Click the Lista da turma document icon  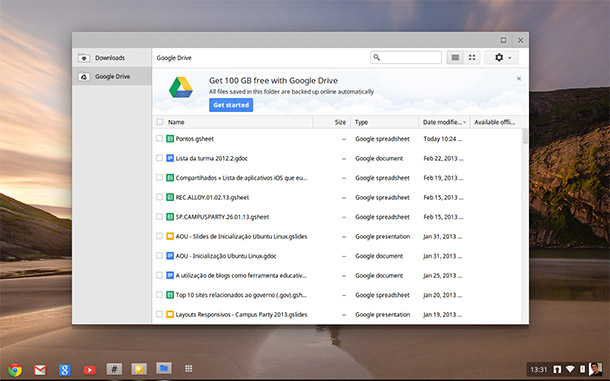click(170, 158)
